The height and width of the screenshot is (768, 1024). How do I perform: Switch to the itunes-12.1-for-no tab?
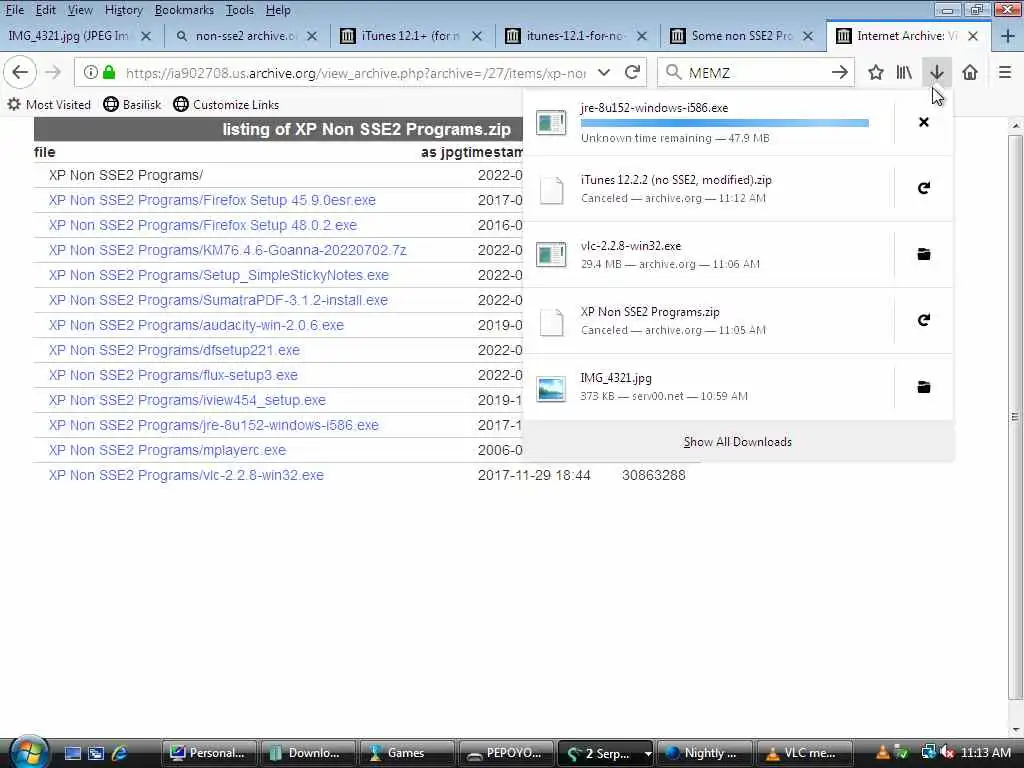tap(577, 36)
